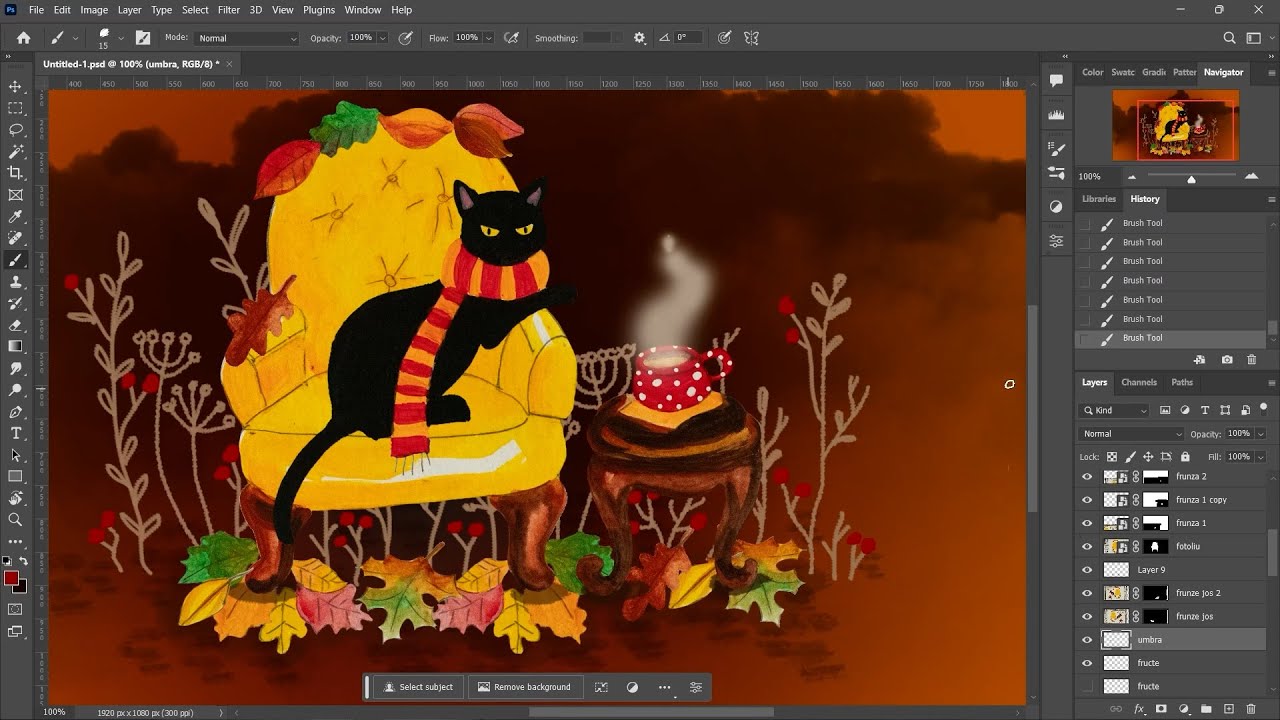Image resolution: width=1280 pixels, height=720 pixels.
Task: Open the layer Fill dropdown arrow
Action: click(x=1260, y=457)
